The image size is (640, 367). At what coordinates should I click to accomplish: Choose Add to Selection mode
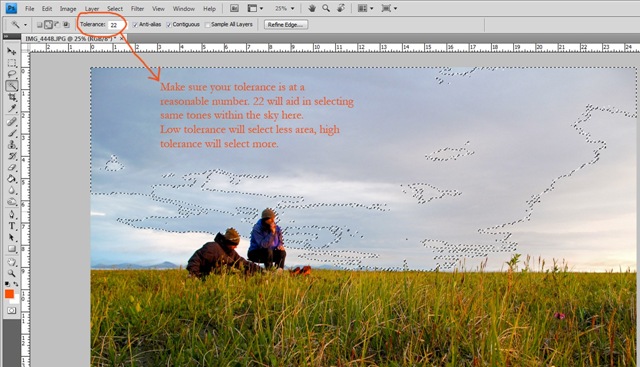[x=48, y=25]
